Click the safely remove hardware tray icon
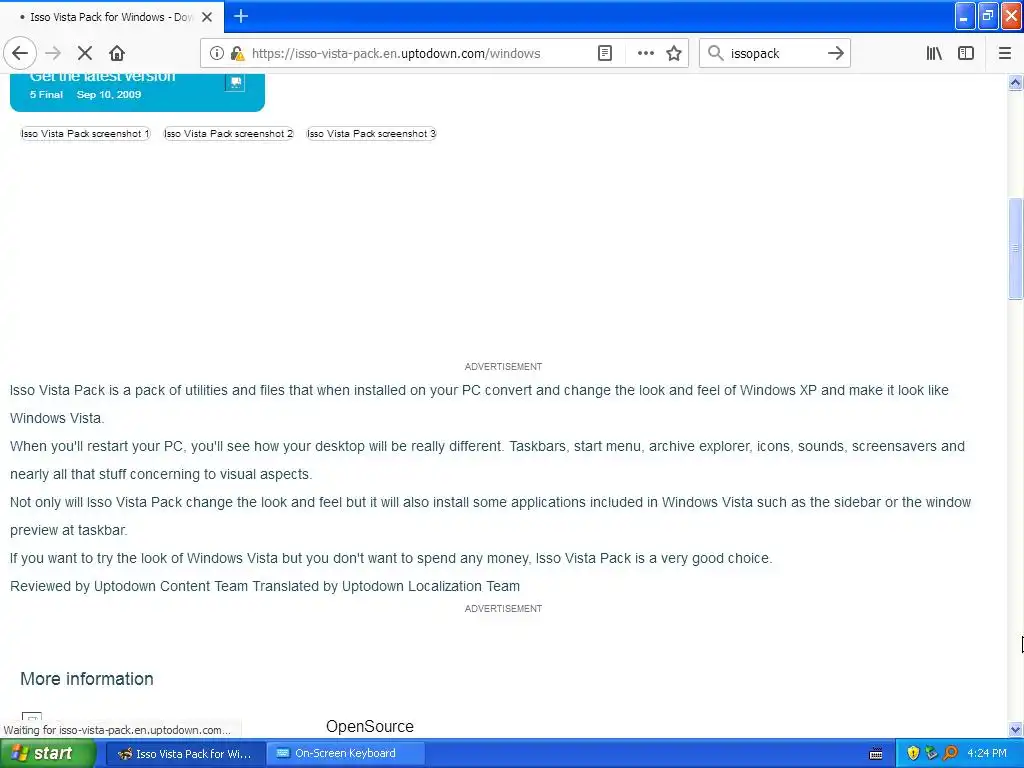 pyautogui.click(x=932, y=754)
